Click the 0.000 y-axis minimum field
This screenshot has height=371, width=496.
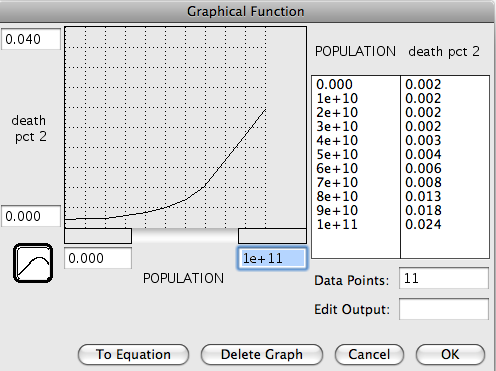pyautogui.click(x=31, y=216)
